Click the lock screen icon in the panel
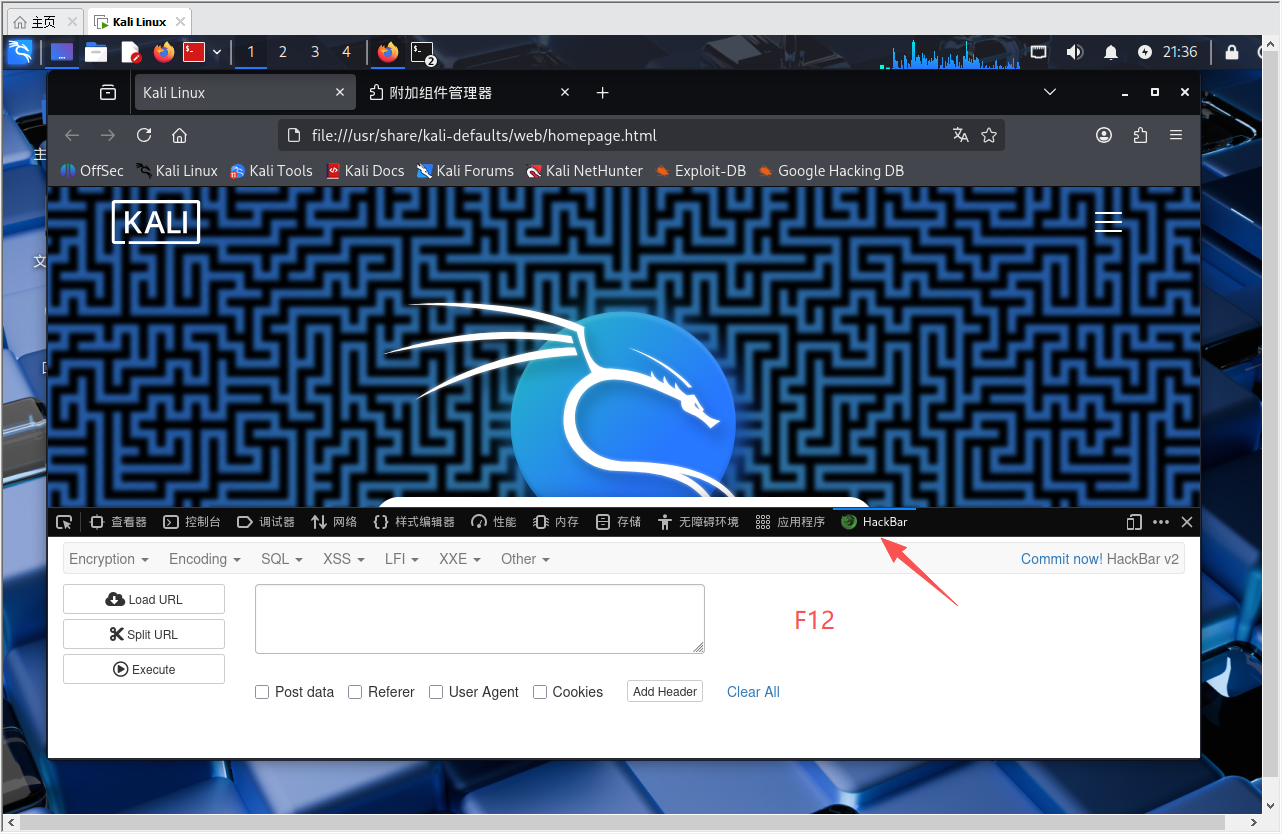1282x834 pixels. click(1232, 52)
